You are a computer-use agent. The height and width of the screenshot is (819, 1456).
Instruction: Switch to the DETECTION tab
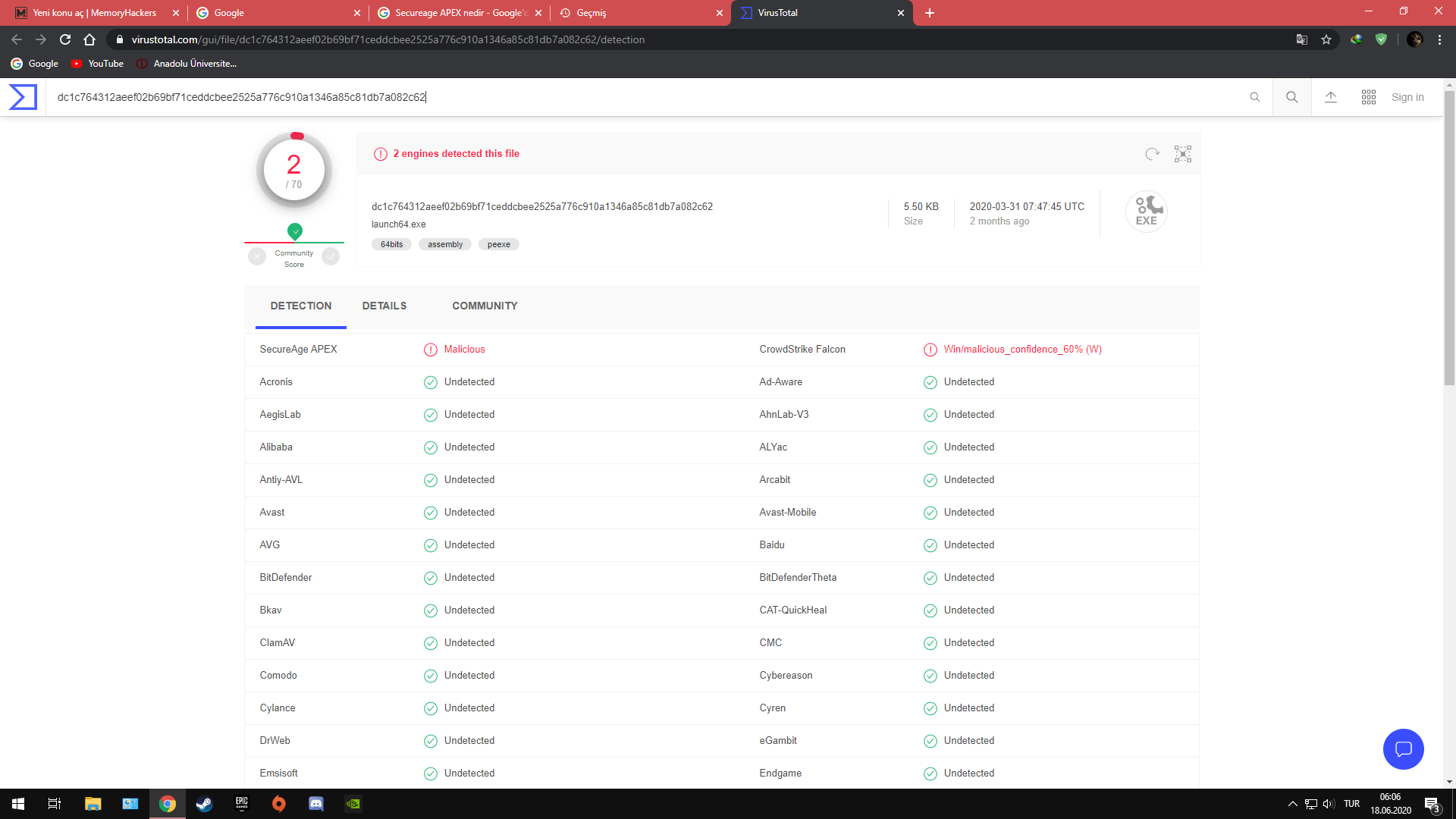[301, 306]
